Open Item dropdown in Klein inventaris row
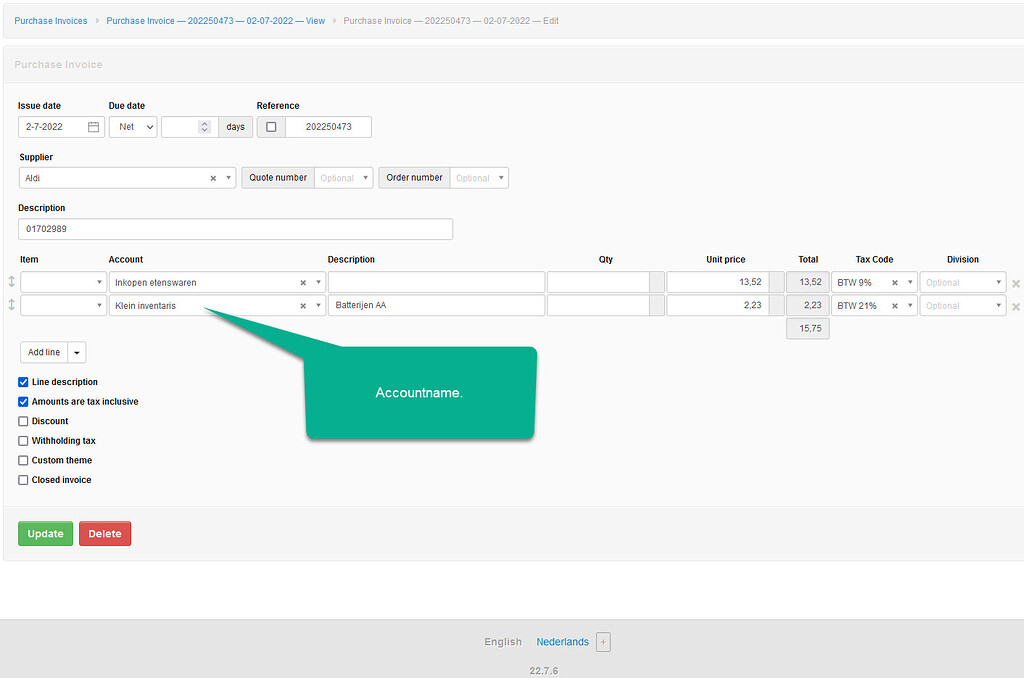Viewport: 1024px width, 678px height. point(63,305)
